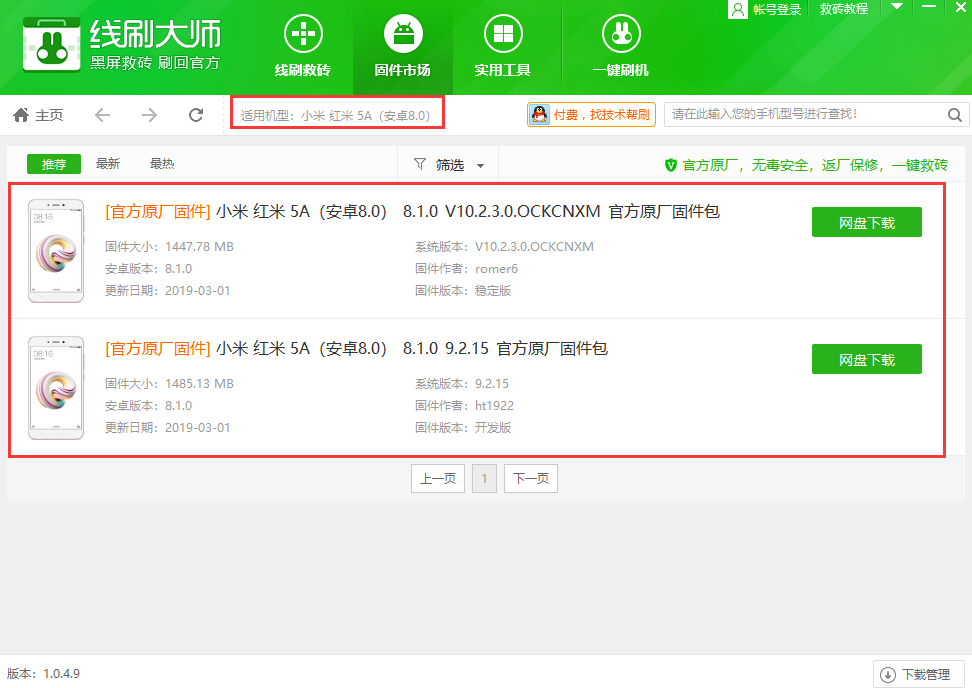Open the title bar dropdown menu arrow
972x688 pixels.
(x=896, y=6)
